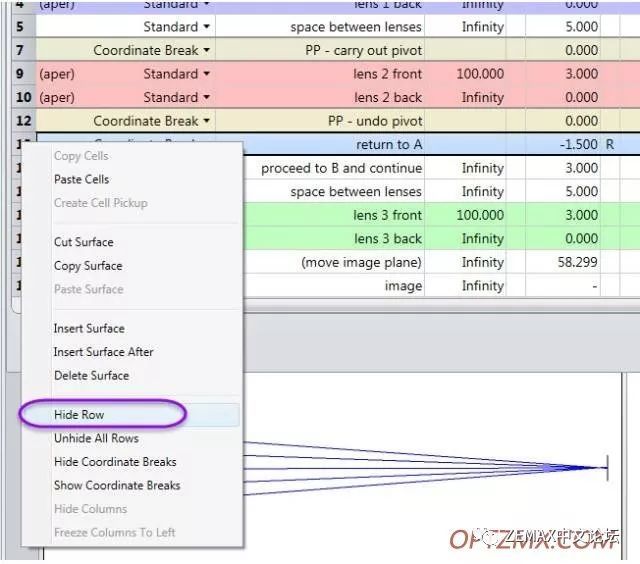Select Insert Surface After

[x=103, y=352]
